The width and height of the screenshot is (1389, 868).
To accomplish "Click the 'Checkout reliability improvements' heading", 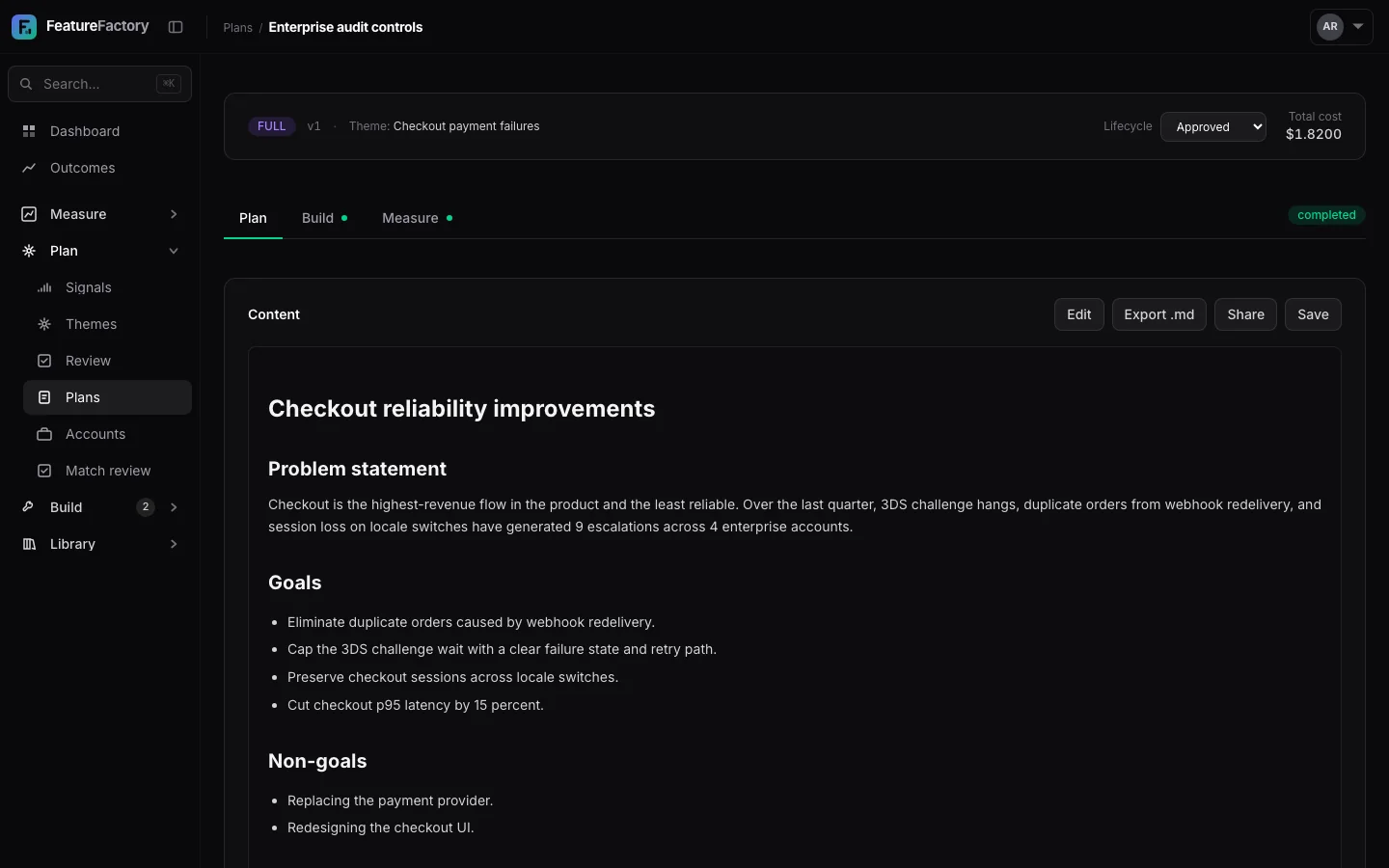I will pos(461,409).
